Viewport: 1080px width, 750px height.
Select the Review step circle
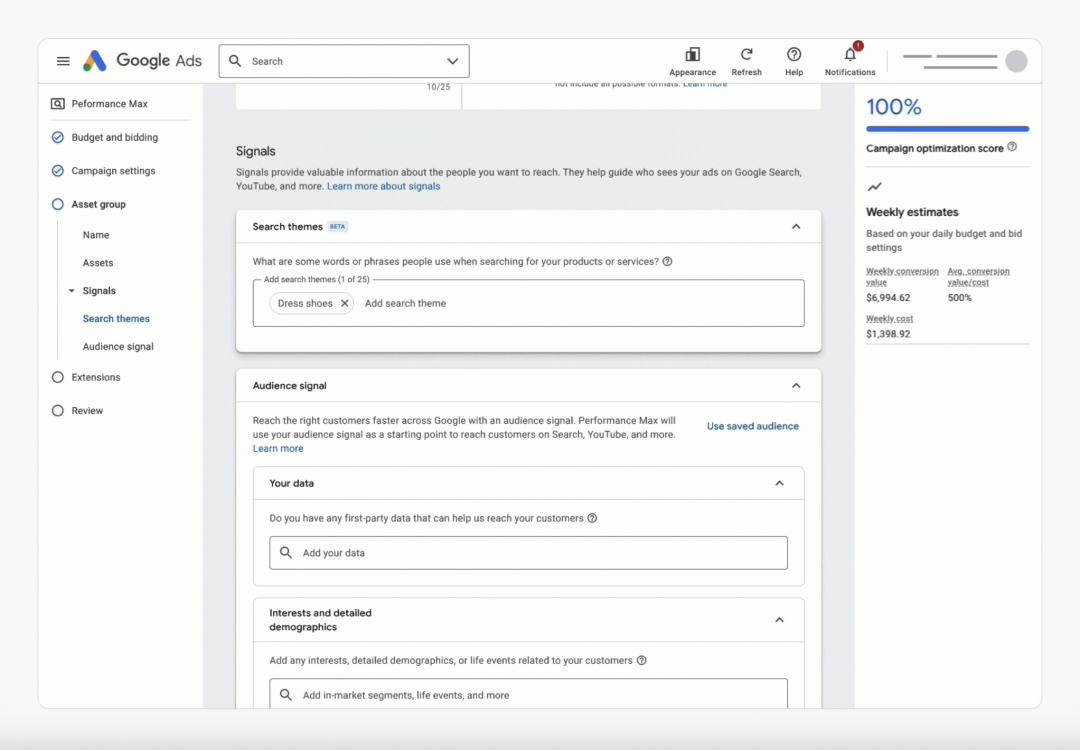point(58,410)
